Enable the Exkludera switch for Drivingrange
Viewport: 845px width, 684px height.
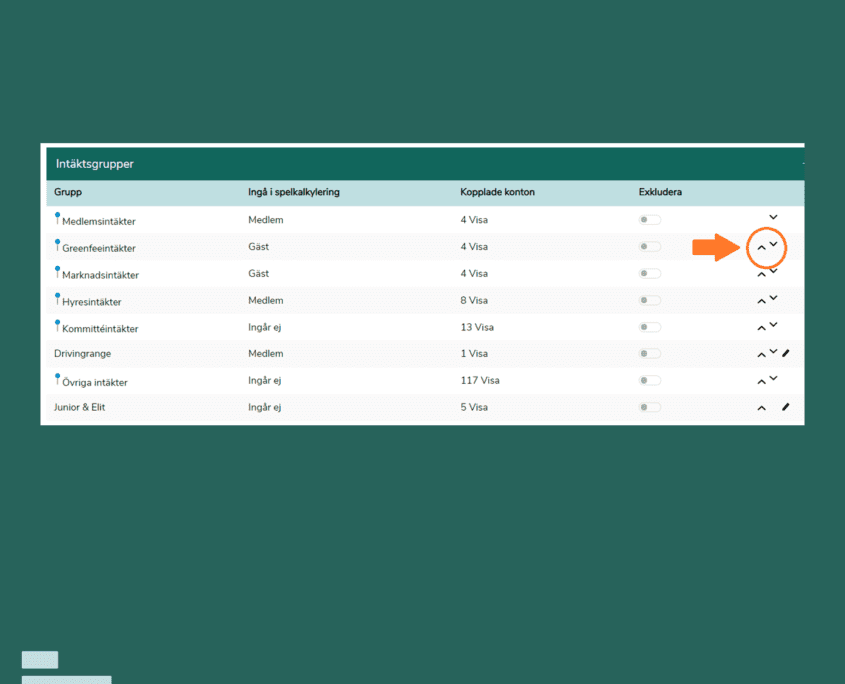650,354
